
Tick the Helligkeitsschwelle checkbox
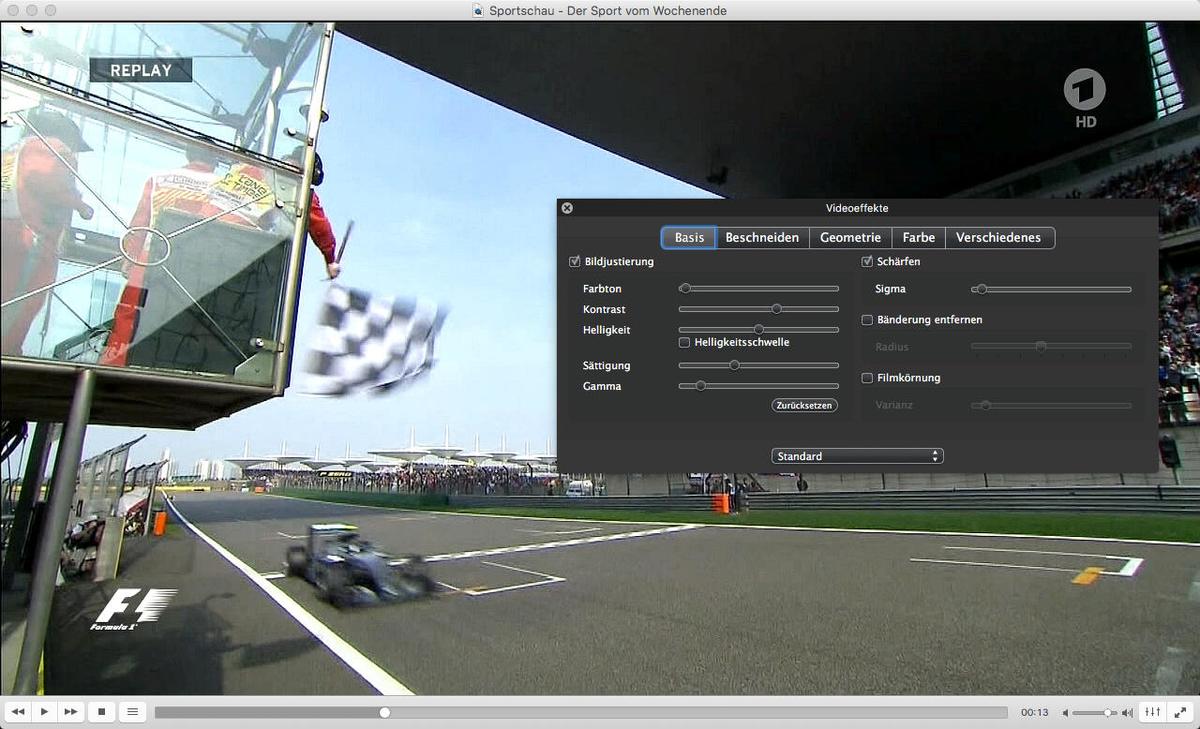coord(684,342)
